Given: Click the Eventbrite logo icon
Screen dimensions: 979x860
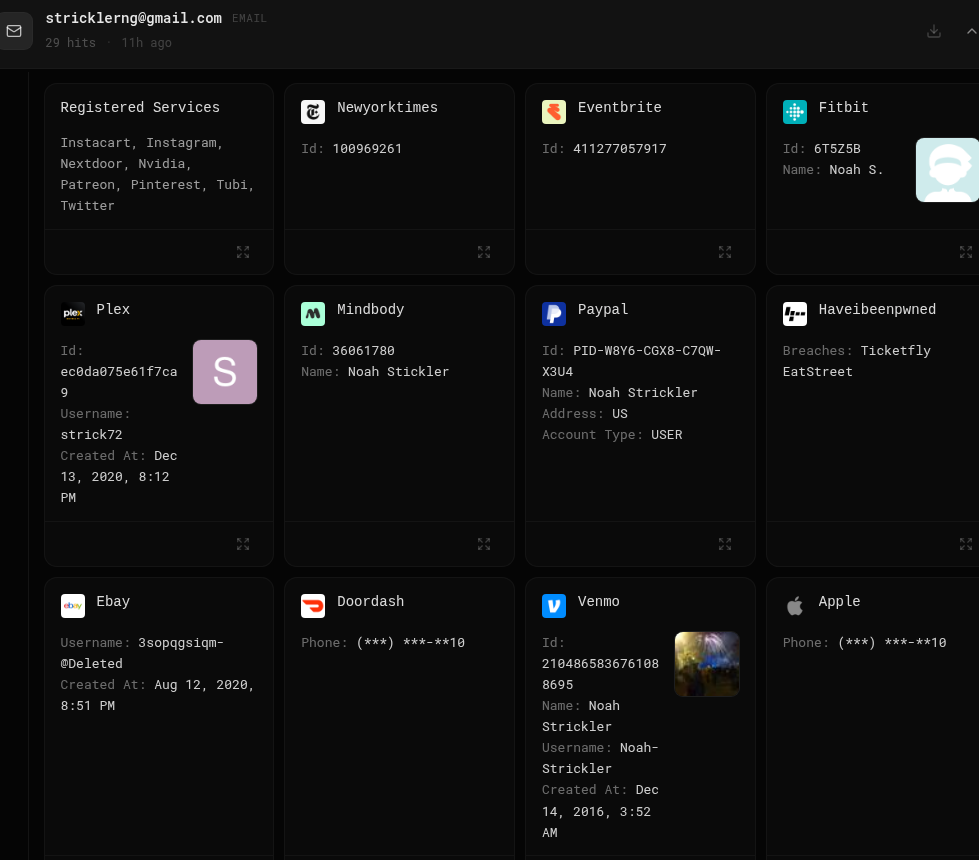Looking at the screenshot, I should pos(554,112).
